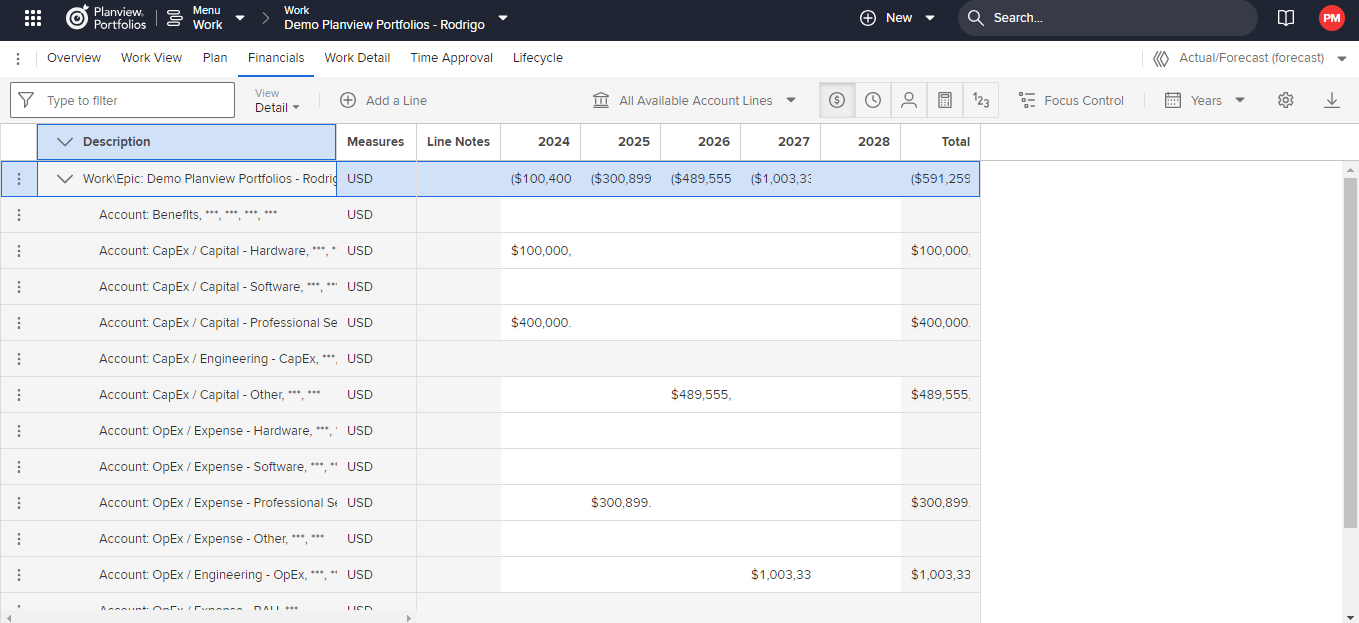Image resolution: width=1359 pixels, height=623 pixels.
Task: Click the Total column header
Action: click(x=940, y=142)
